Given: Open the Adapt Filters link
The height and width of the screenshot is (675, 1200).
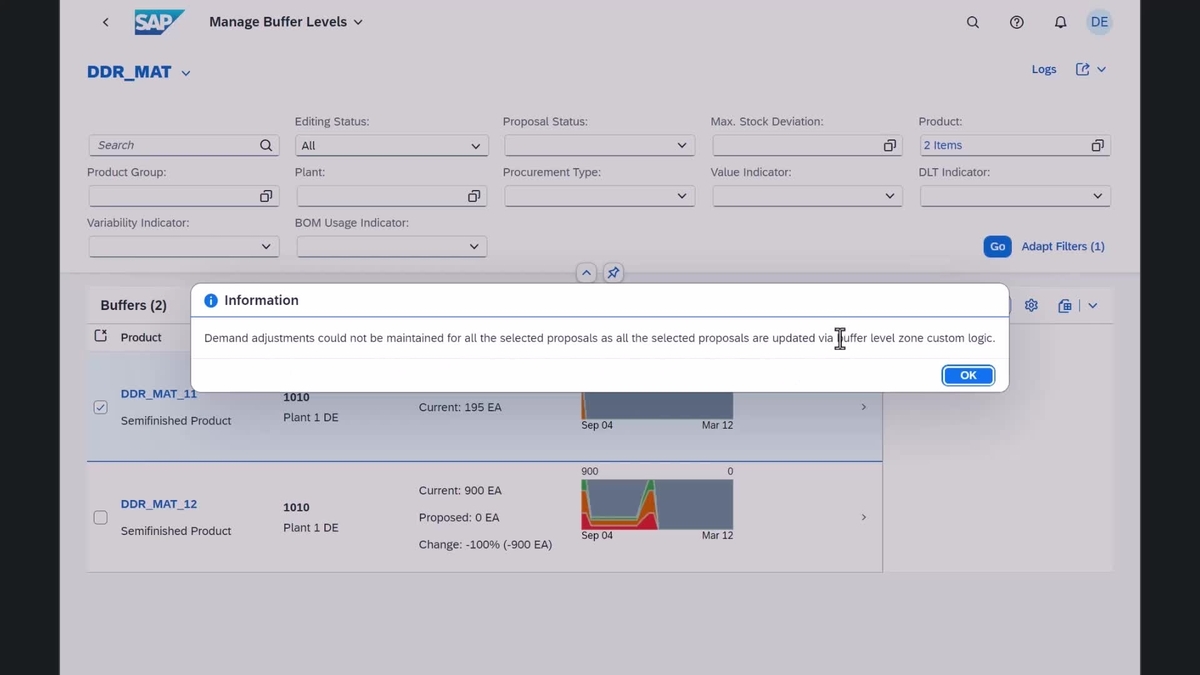Looking at the screenshot, I should click(x=1063, y=246).
